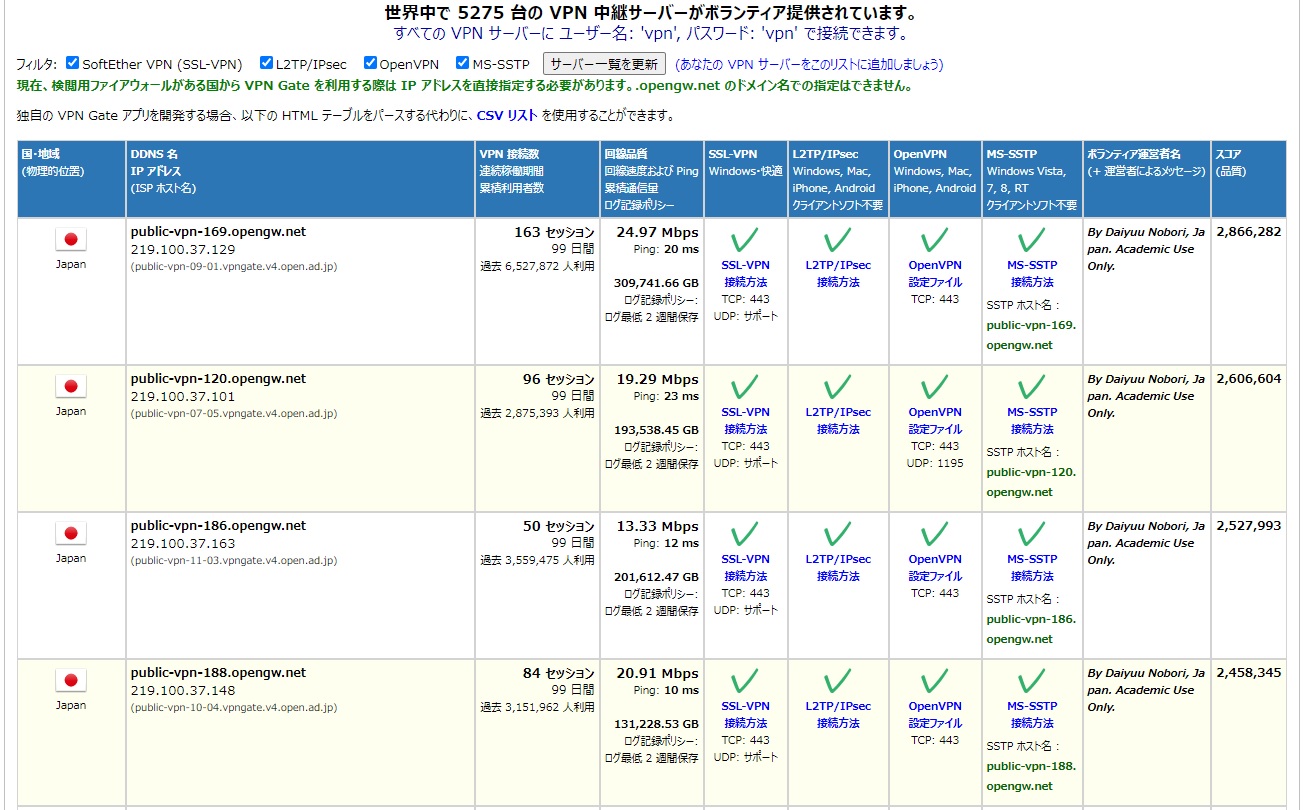Click the Japan flag icon for public-vpn-120
This screenshot has width=1304, height=810.
[70, 386]
